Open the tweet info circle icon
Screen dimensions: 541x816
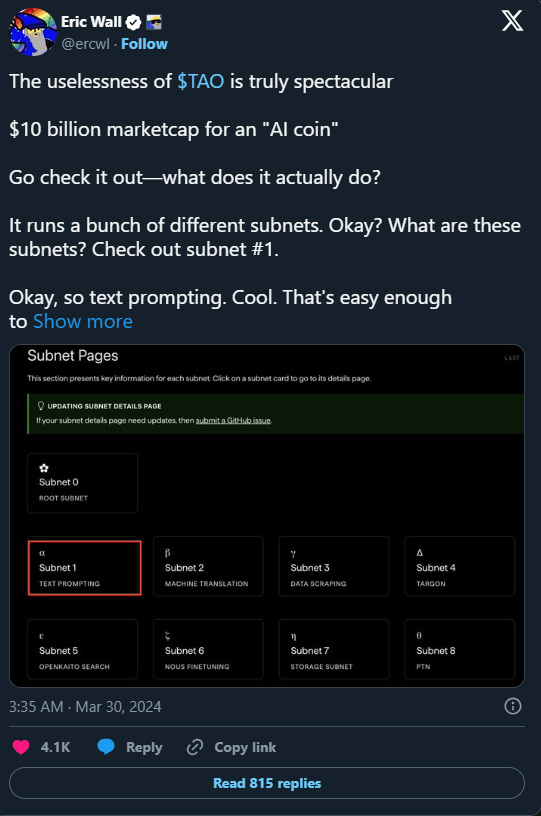click(512, 706)
